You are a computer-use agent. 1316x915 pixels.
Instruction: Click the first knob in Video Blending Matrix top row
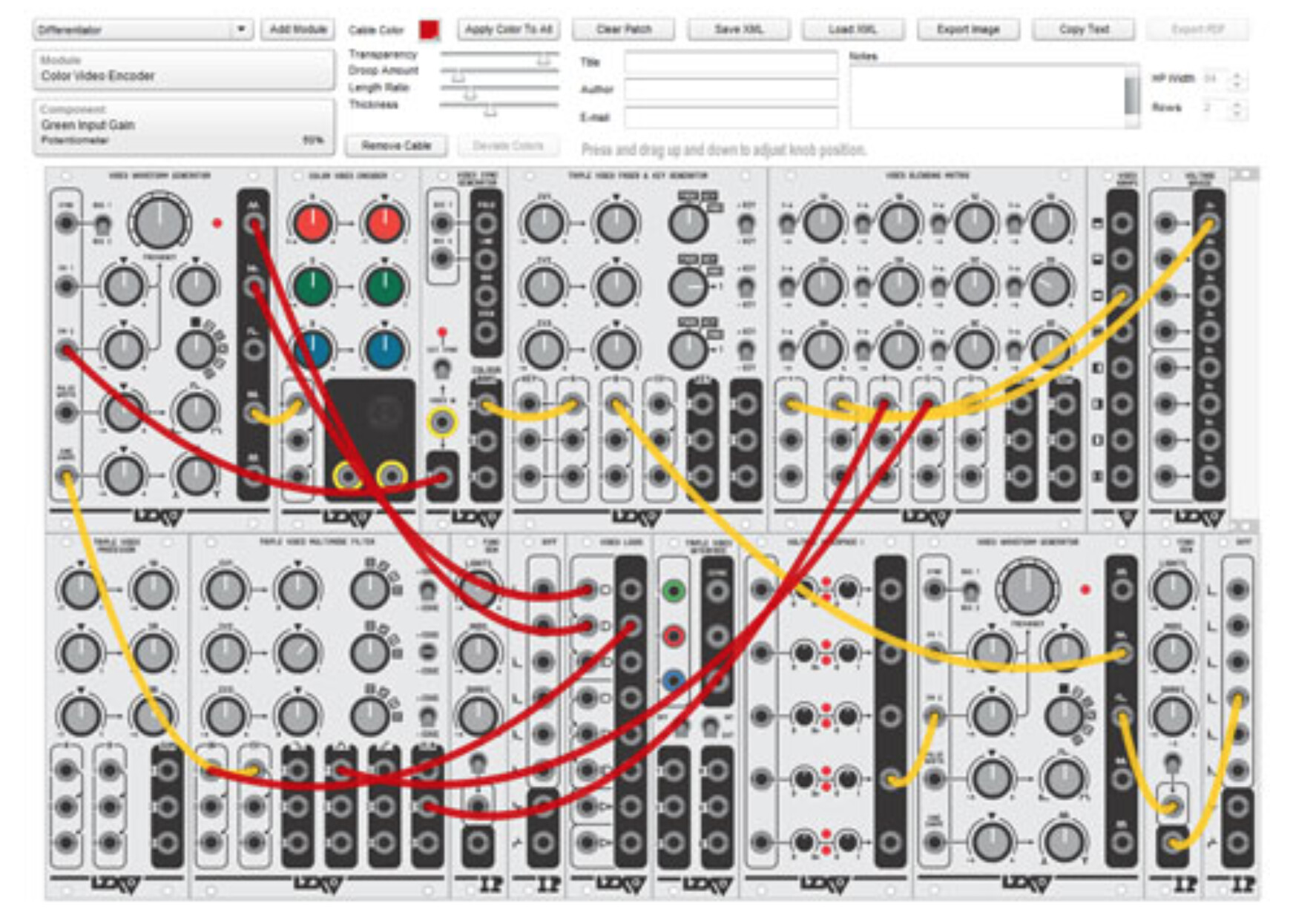point(823,222)
